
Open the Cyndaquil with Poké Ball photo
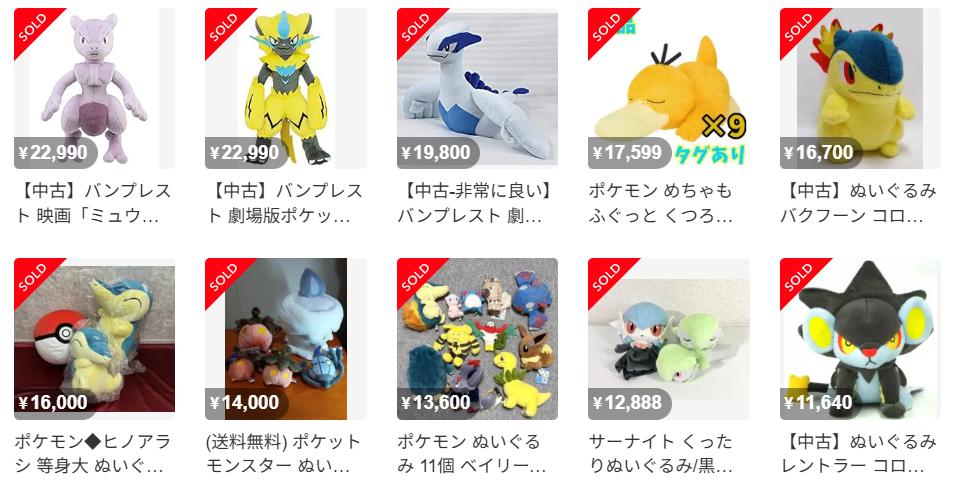point(94,339)
